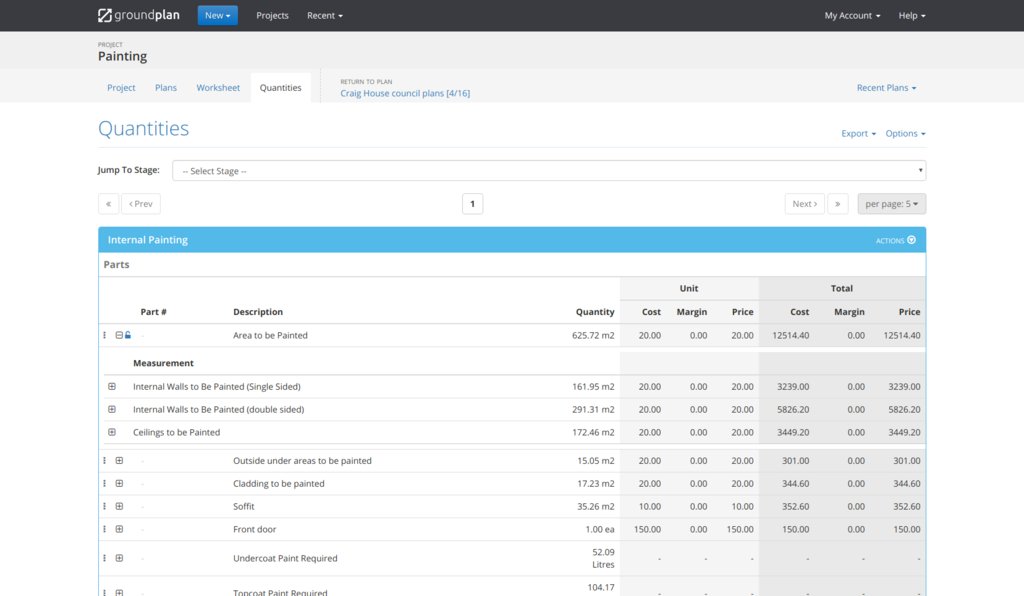
Task: Open the Export dropdown menu
Action: (858, 134)
